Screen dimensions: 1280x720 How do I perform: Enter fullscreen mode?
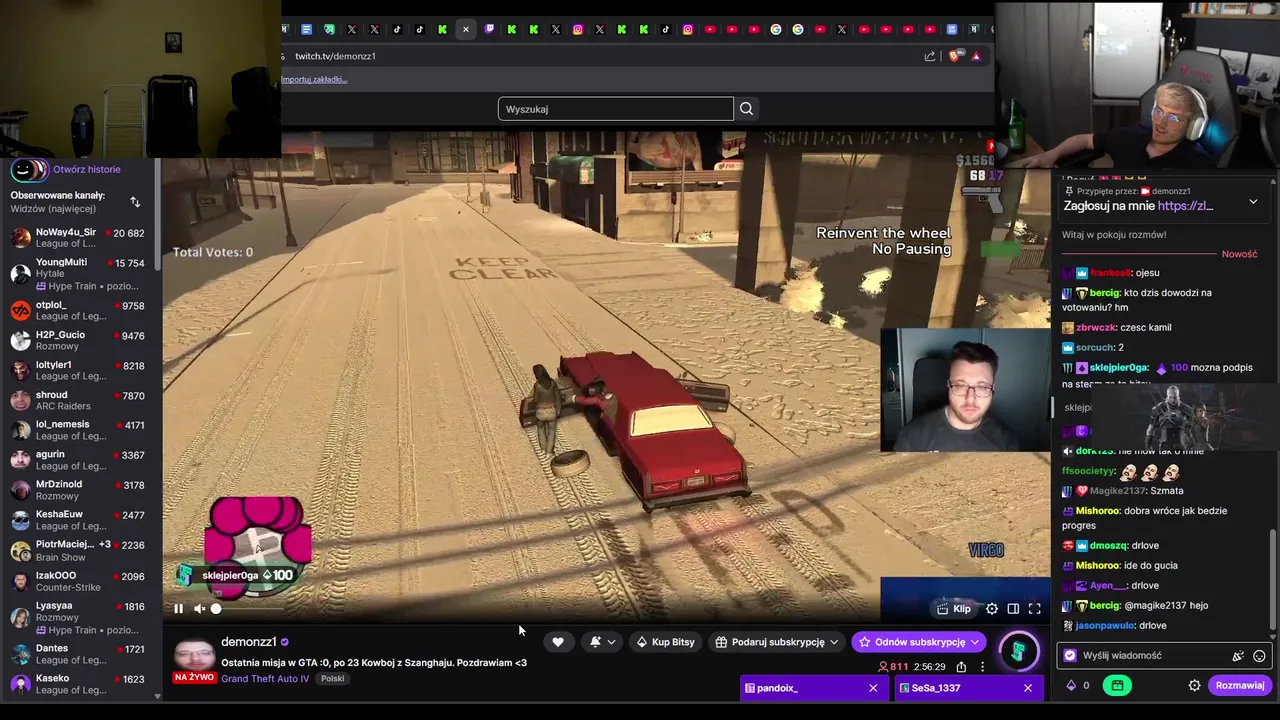tap(1035, 608)
